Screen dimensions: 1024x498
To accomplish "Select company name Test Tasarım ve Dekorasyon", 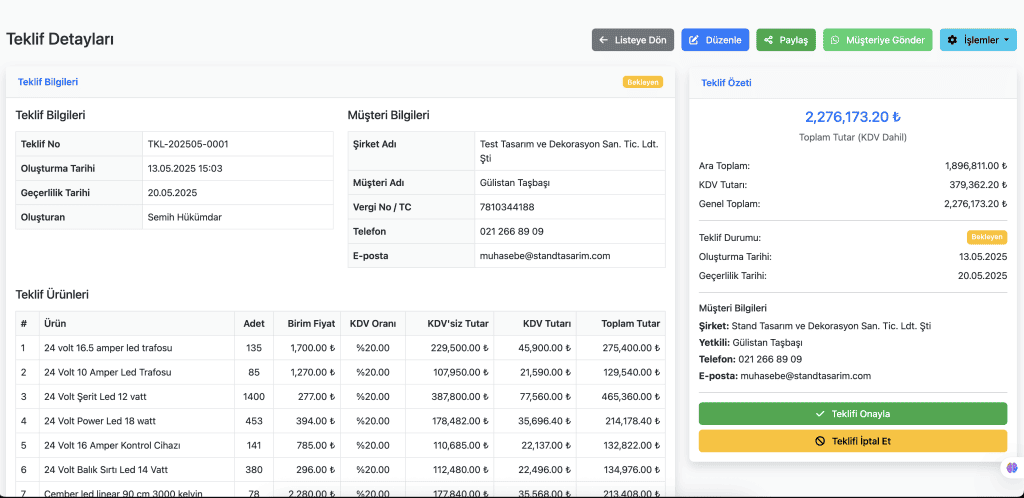I will (x=569, y=150).
